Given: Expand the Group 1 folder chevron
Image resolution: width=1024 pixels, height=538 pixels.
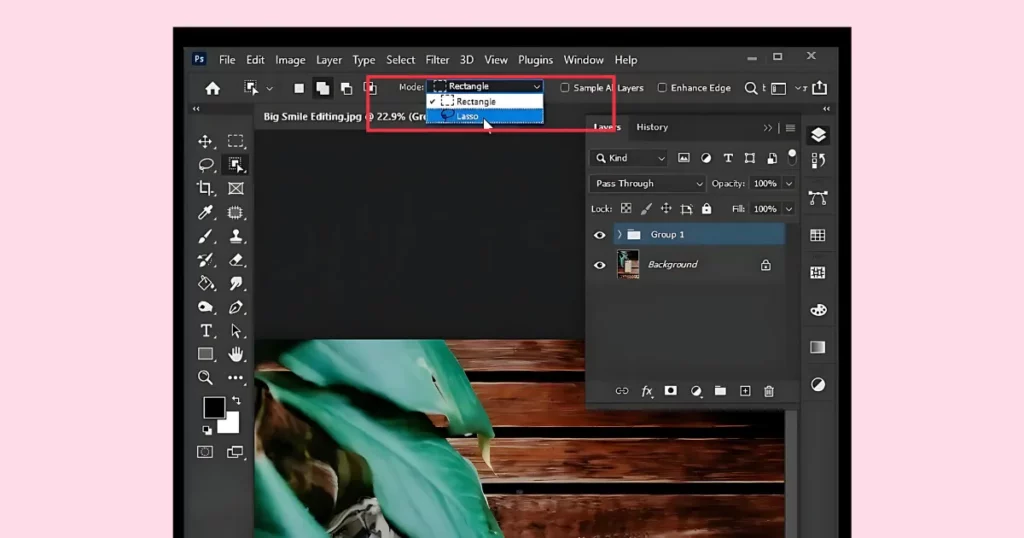Looking at the screenshot, I should [x=619, y=234].
